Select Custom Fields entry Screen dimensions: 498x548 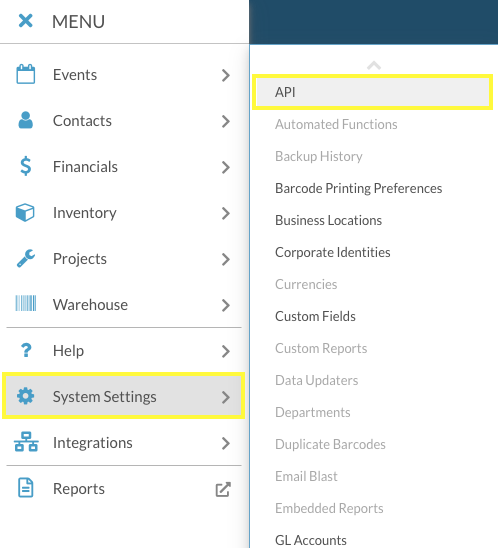click(315, 316)
